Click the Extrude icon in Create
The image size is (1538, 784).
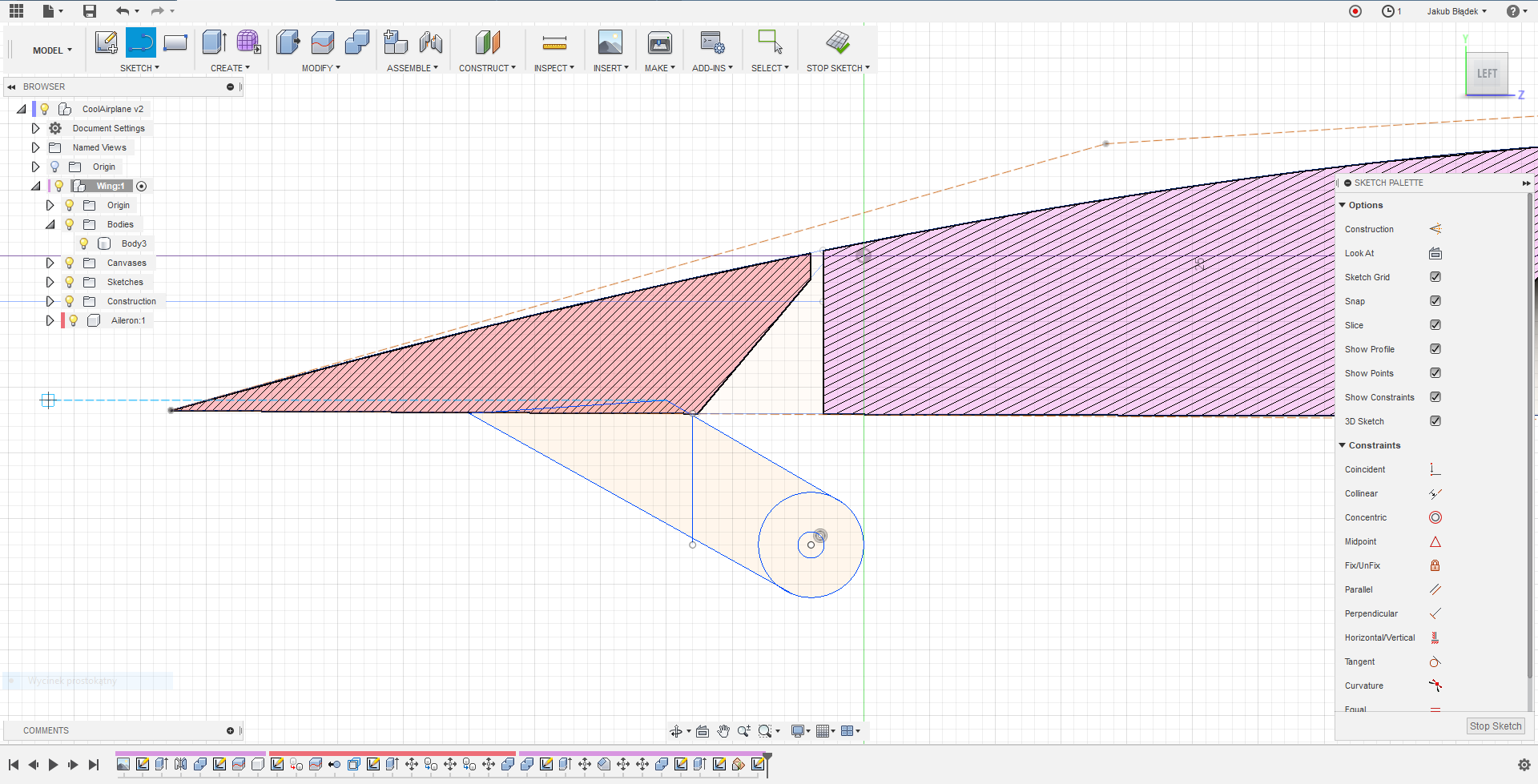214,42
